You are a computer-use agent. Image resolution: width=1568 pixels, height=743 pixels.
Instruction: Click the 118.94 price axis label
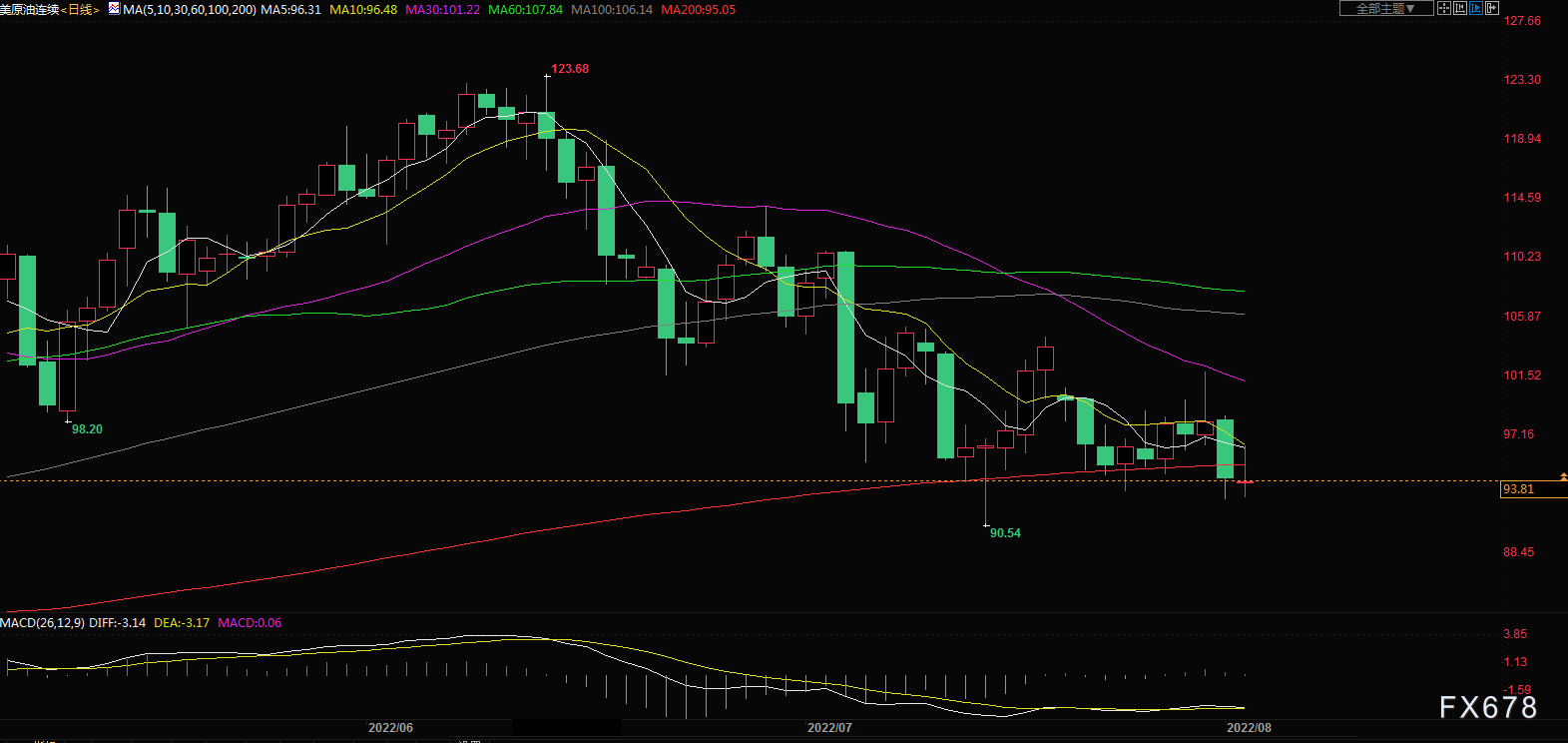click(1522, 139)
